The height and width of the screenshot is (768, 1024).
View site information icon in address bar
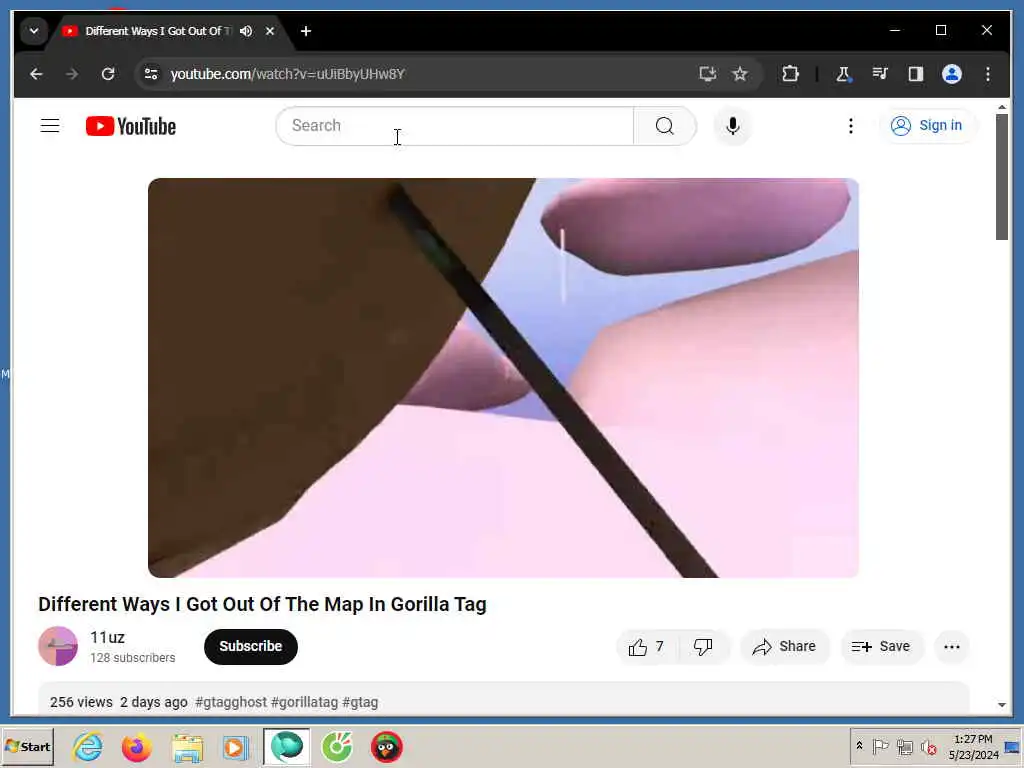pos(151,74)
